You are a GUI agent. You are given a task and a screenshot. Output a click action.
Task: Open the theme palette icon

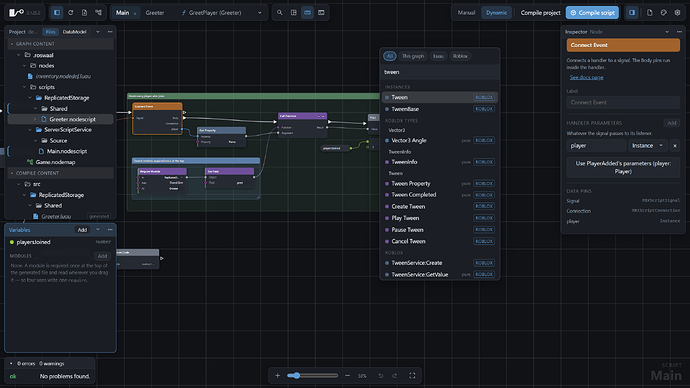(664, 13)
